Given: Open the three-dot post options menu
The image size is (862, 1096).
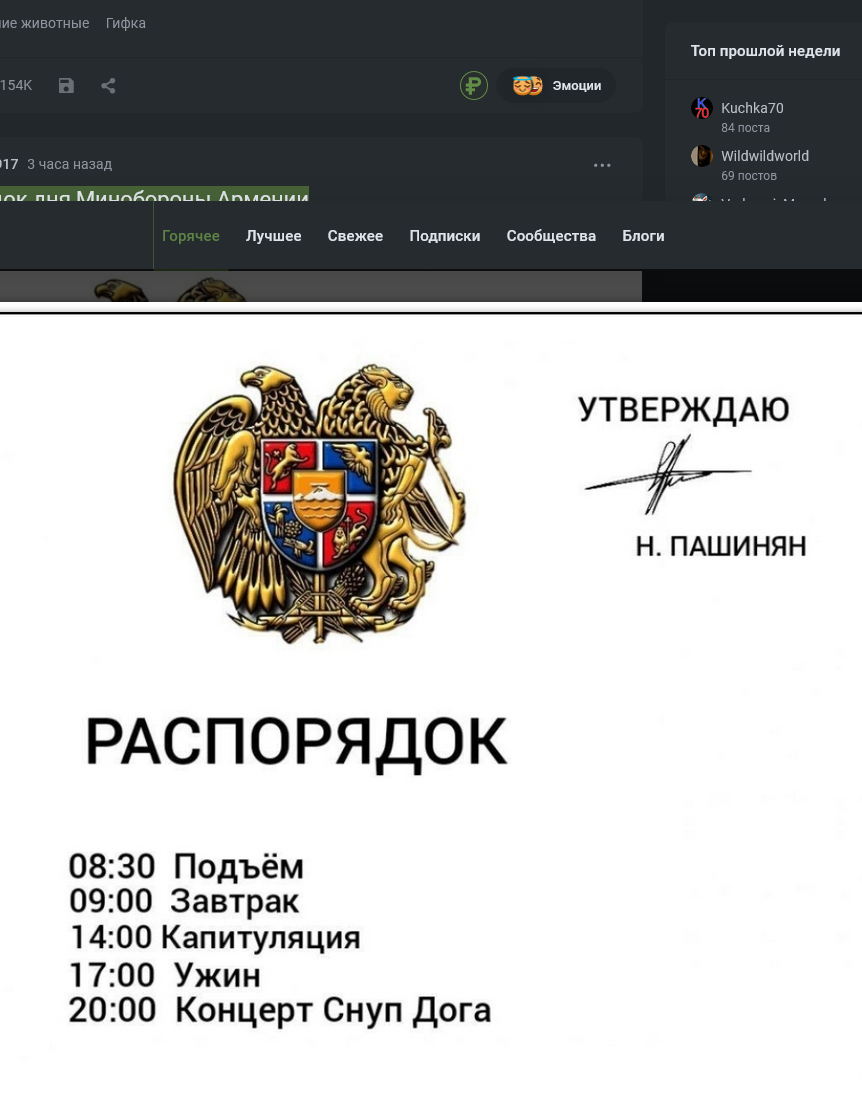Looking at the screenshot, I should [x=602, y=165].
